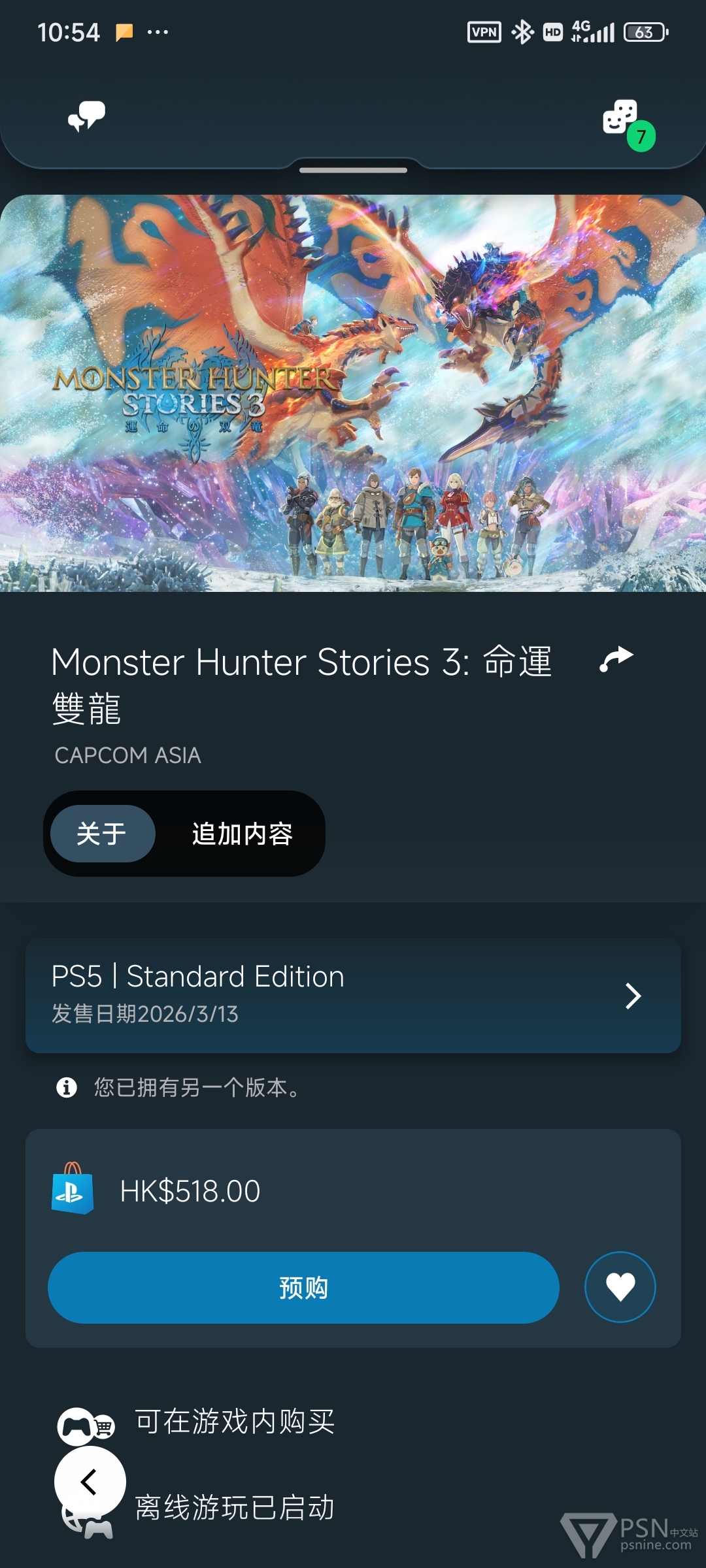Tap the in-game purchases controller icon
The height and width of the screenshot is (1568, 706).
86,1426
